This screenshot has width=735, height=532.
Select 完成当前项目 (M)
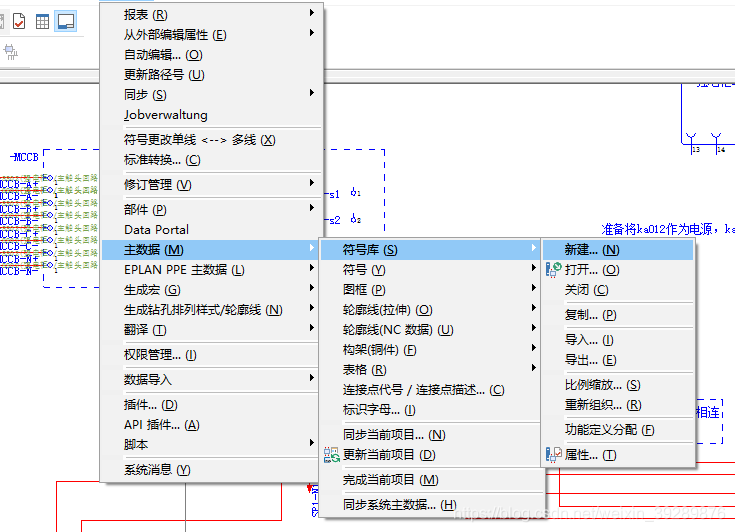[x=430, y=480]
